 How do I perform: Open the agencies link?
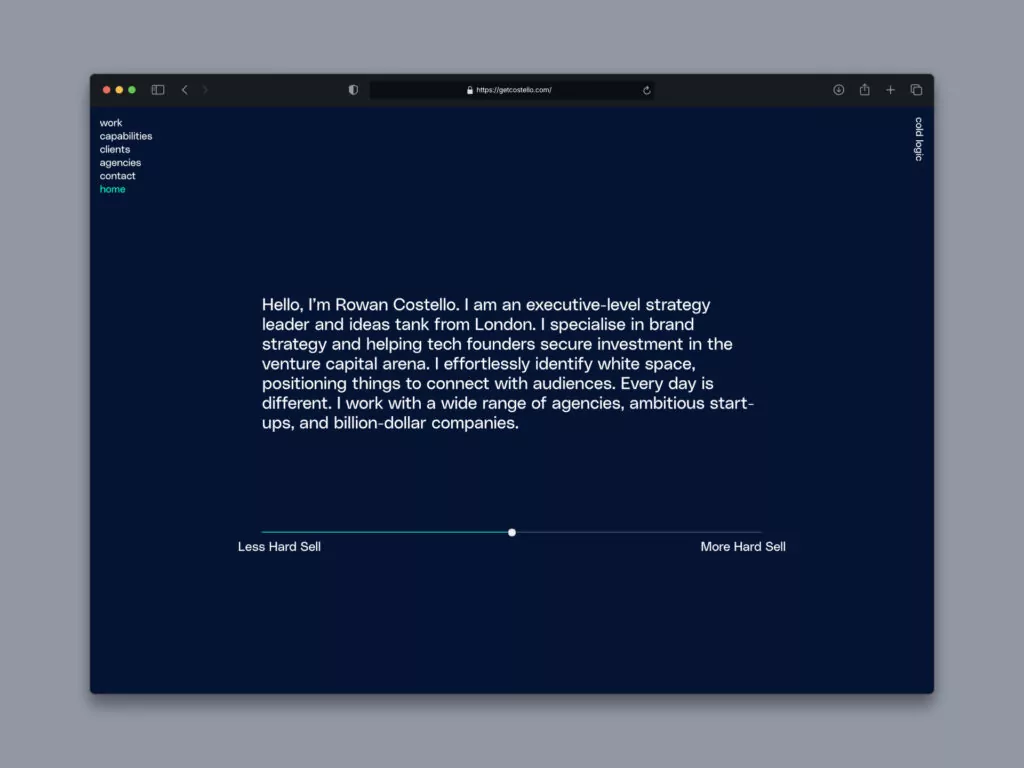point(120,163)
